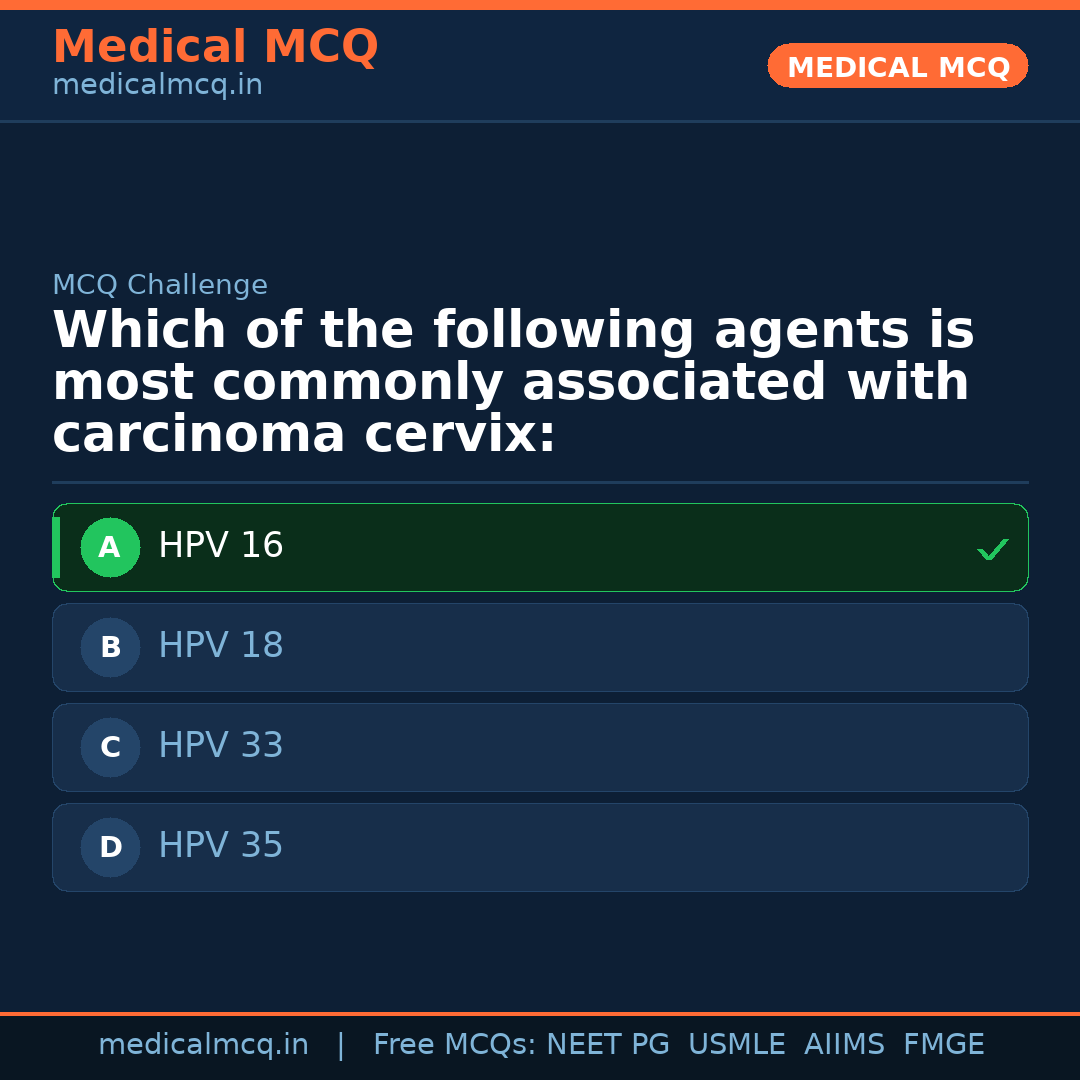Choose the HPV 35 answer text

click(x=221, y=846)
